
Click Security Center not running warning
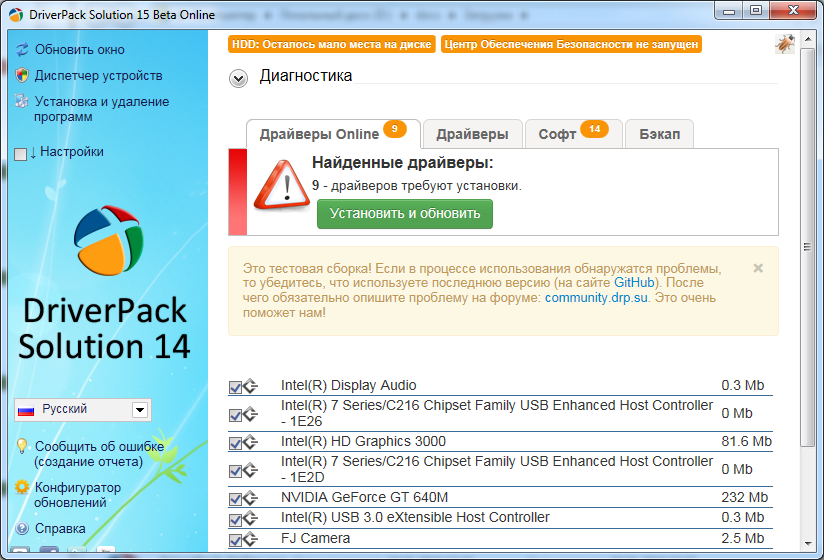pyautogui.click(x=571, y=44)
